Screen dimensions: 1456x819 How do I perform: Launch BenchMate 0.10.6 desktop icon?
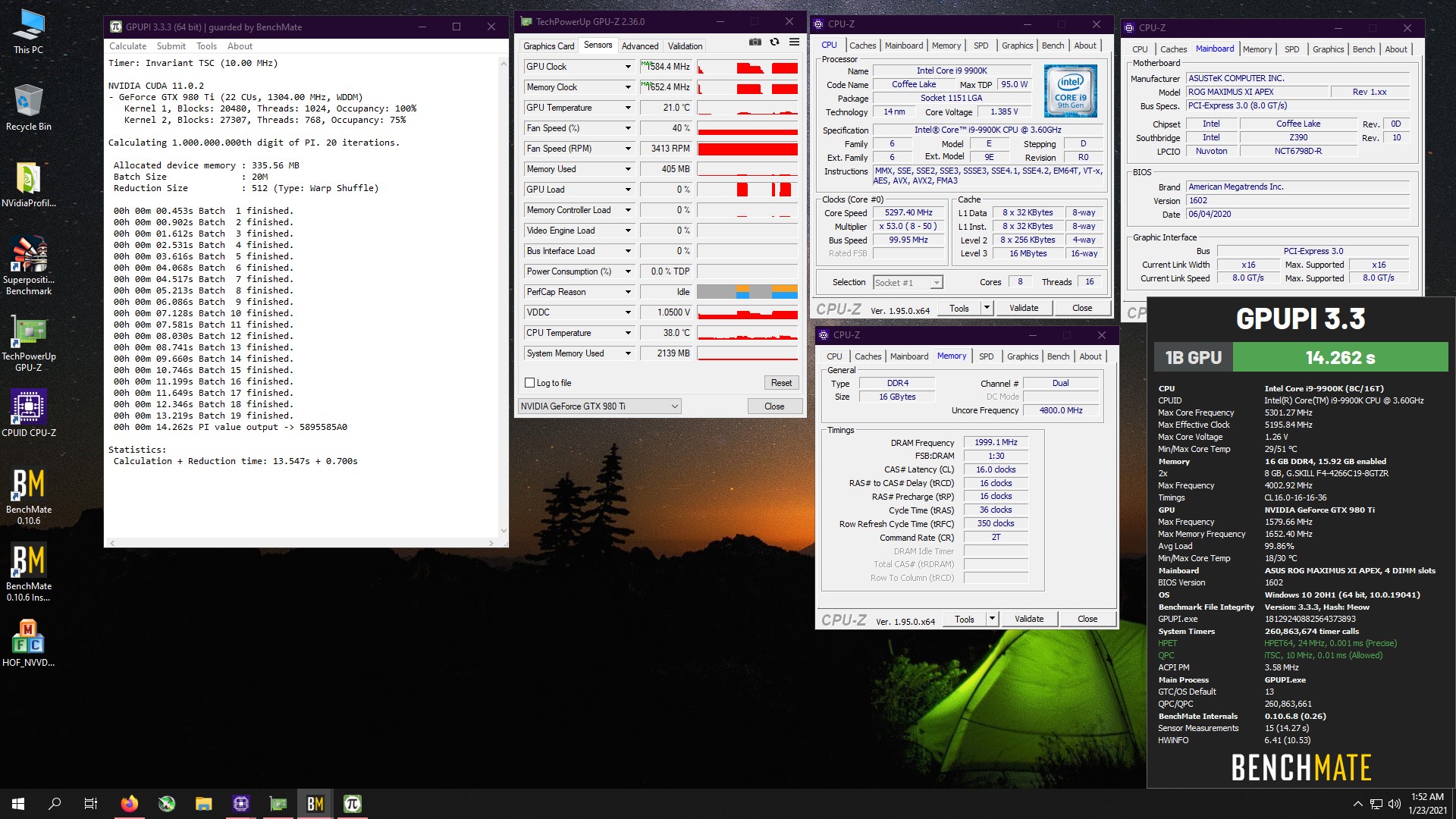28,497
